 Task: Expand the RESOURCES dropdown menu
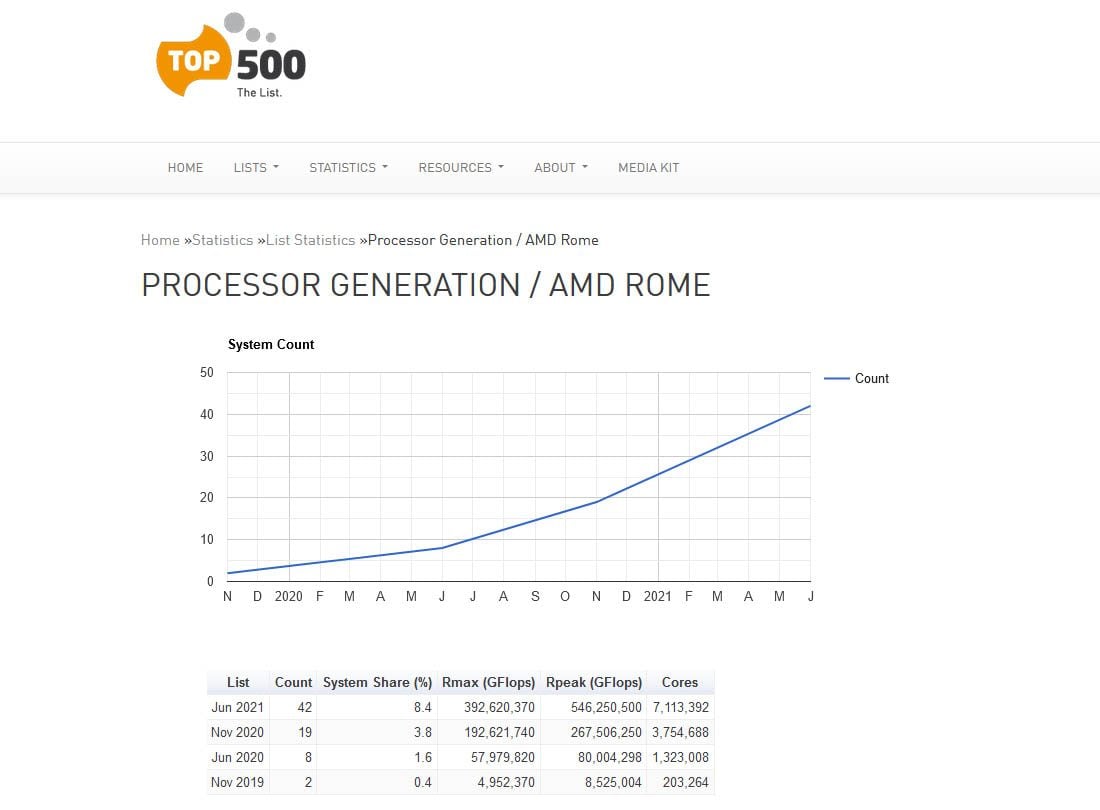461,168
